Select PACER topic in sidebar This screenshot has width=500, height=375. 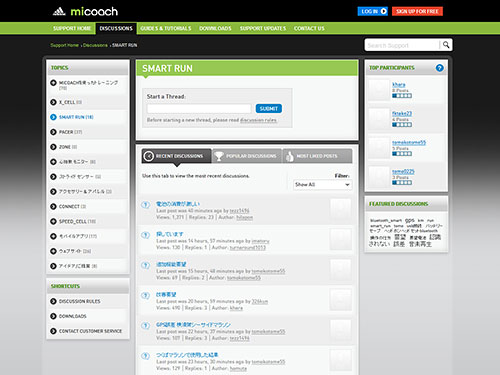tap(70, 132)
